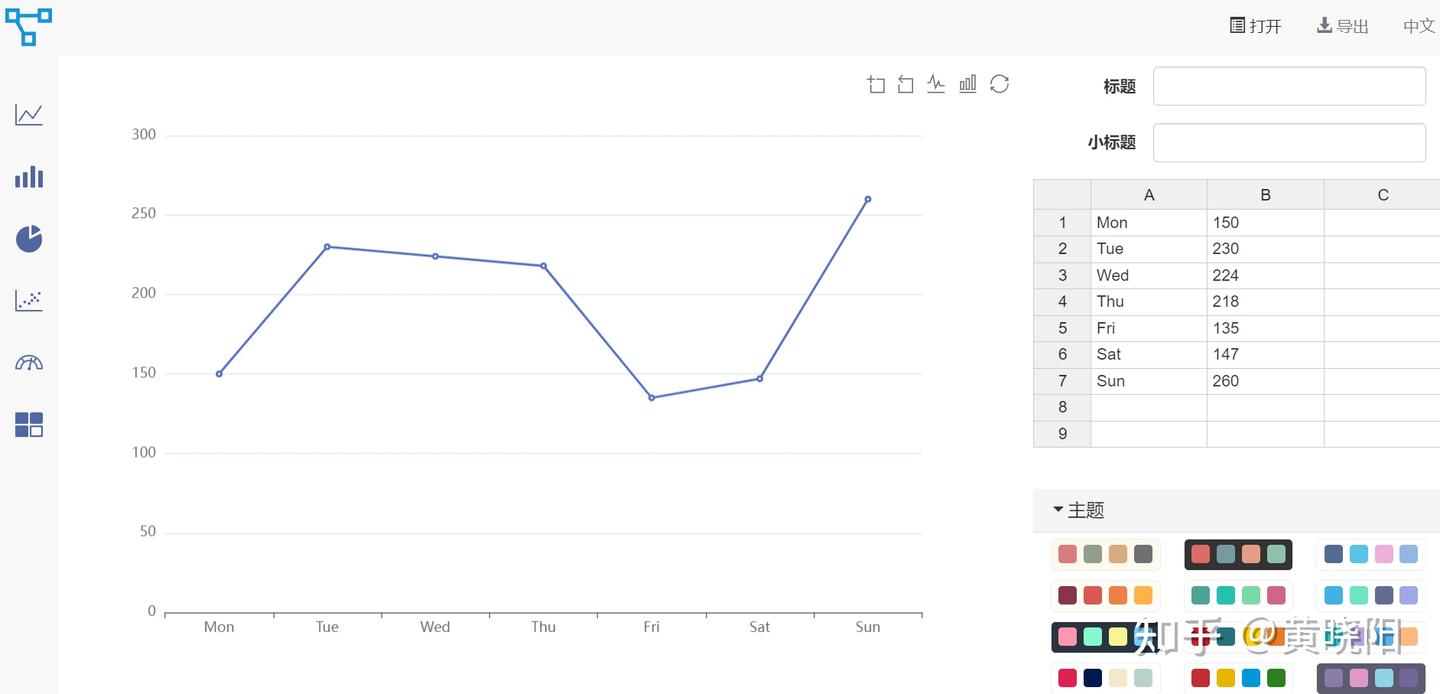Viewport: 1440px width, 694px height.
Task: Switch chart to bar view icon
Action: tap(968, 84)
